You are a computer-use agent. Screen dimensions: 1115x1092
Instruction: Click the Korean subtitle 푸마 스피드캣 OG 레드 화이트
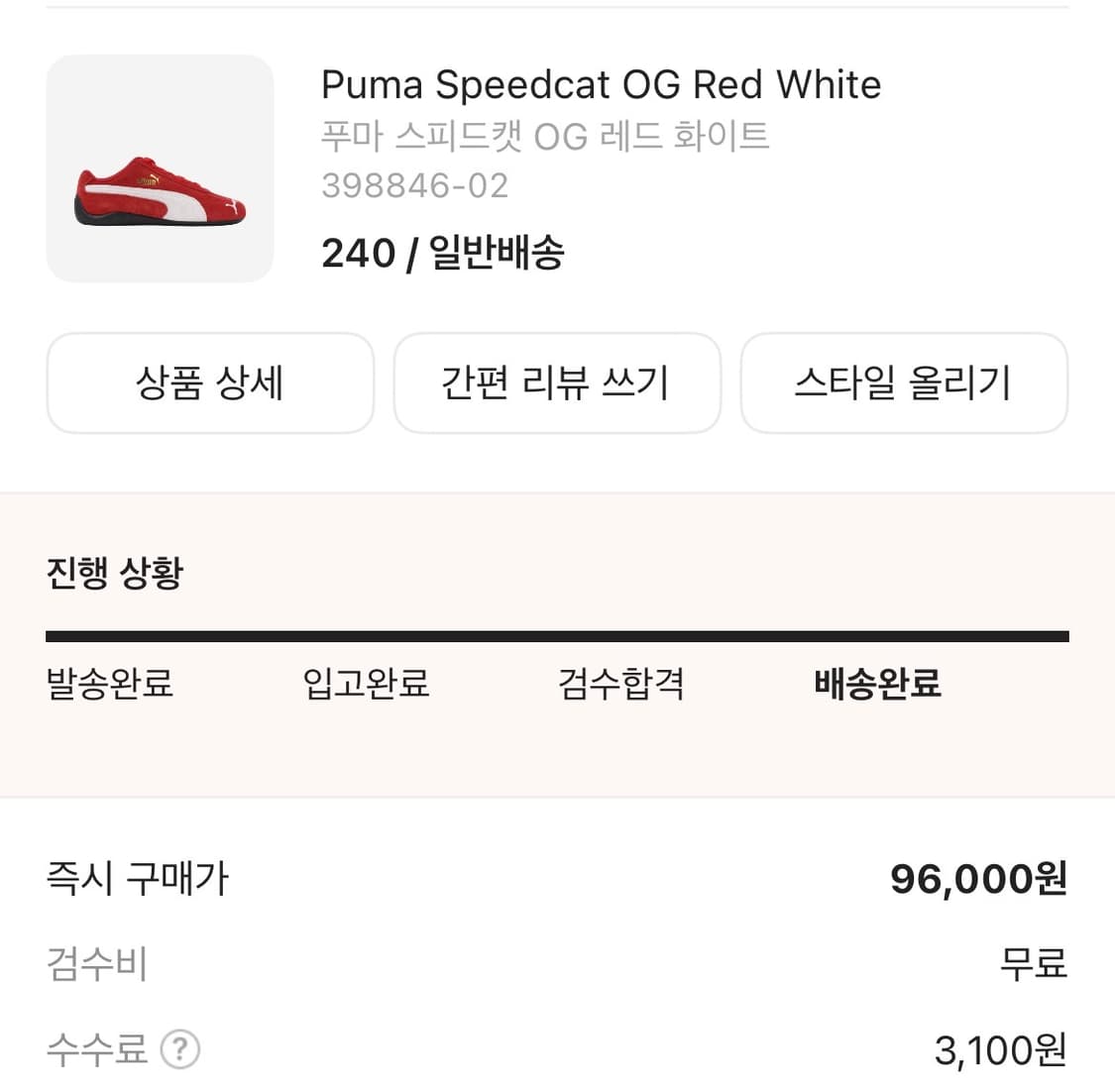544,137
